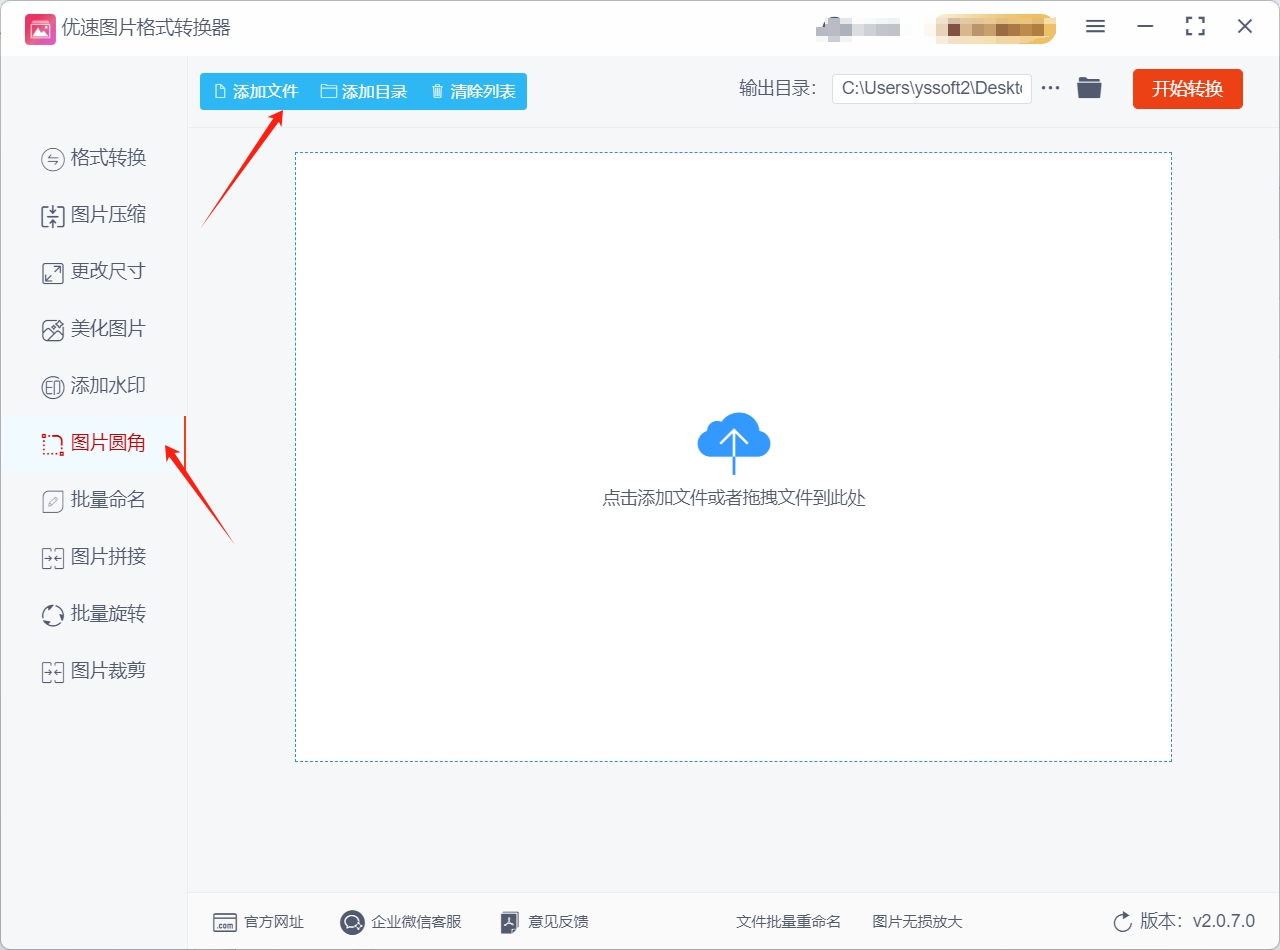
Task: Select 格式转换 in the sidebar
Action: [94, 158]
